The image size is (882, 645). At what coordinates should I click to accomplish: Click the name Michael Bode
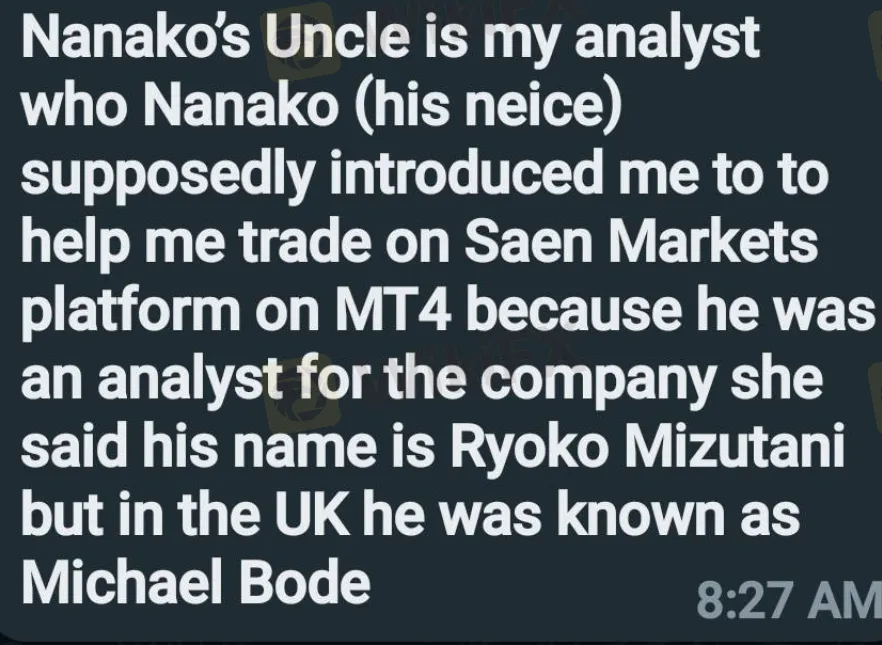[196, 582]
